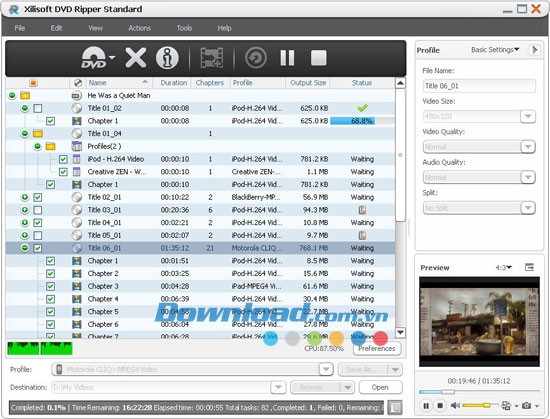Click the Profiles(2) group icon
Image resolution: width=550 pixels, height=419 pixels.
pyautogui.click(x=76, y=146)
